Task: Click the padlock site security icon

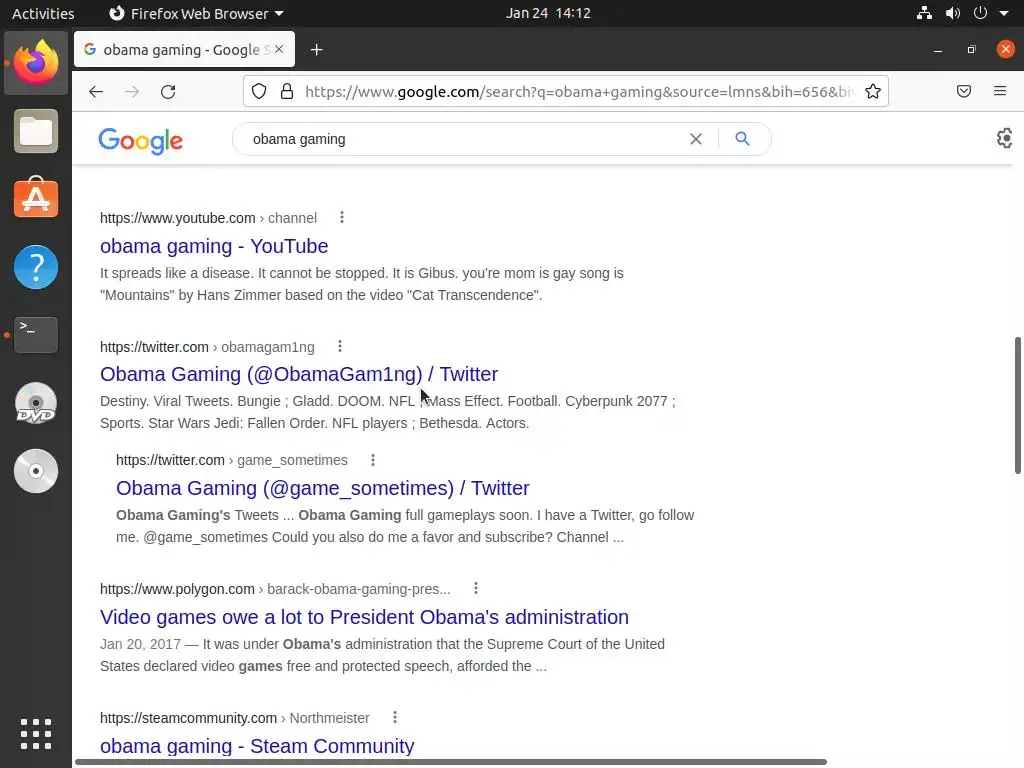Action: pos(287,91)
